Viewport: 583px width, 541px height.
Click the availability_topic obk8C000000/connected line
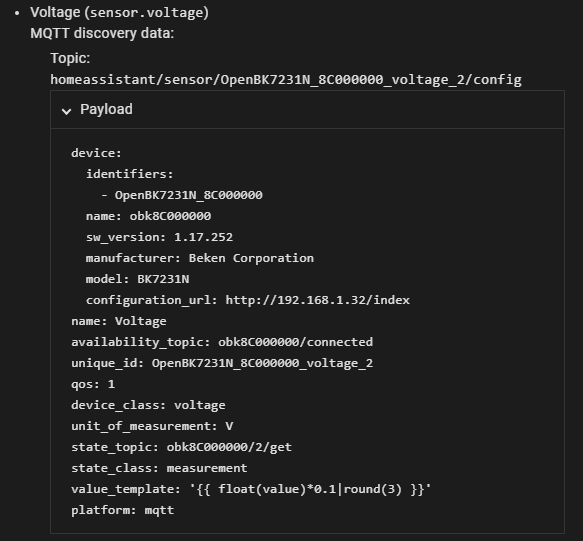pos(222,342)
